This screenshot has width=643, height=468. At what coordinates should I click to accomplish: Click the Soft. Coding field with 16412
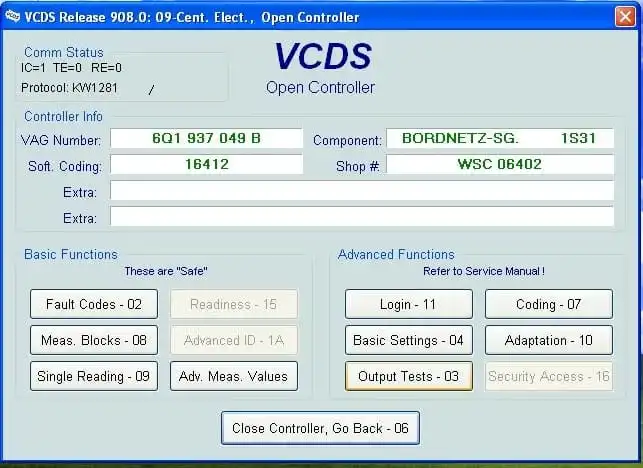pyautogui.click(x=206, y=164)
